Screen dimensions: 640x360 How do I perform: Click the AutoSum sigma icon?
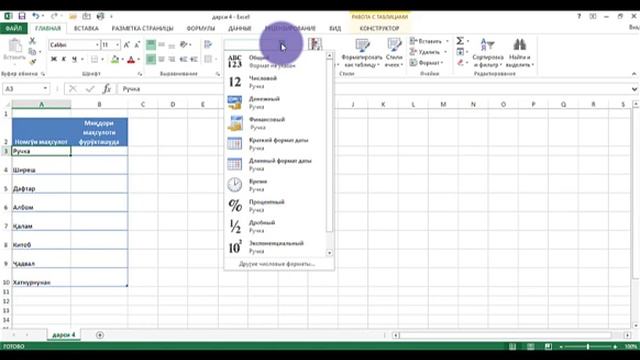(460, 41)
